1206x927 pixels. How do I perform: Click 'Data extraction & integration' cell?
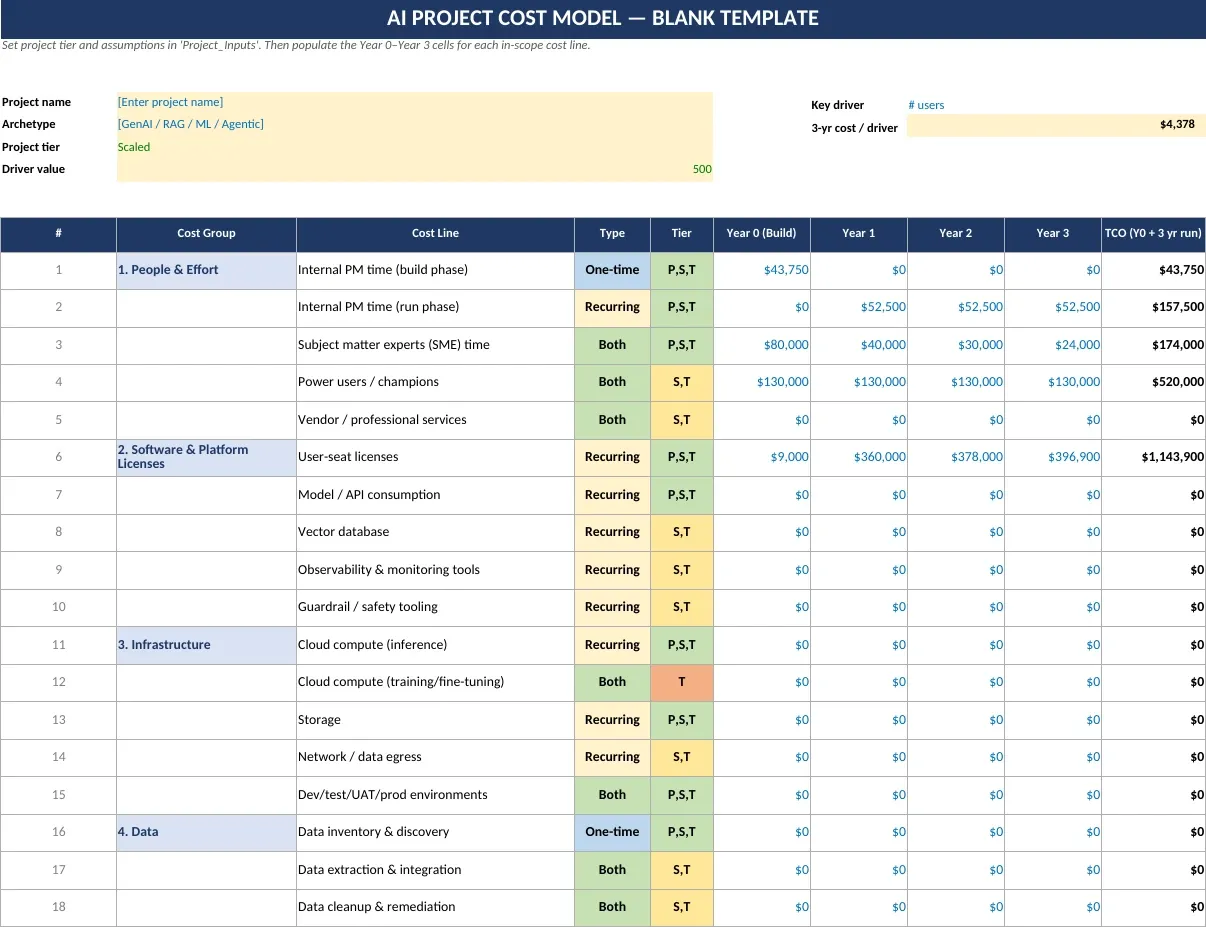(435, 870)
